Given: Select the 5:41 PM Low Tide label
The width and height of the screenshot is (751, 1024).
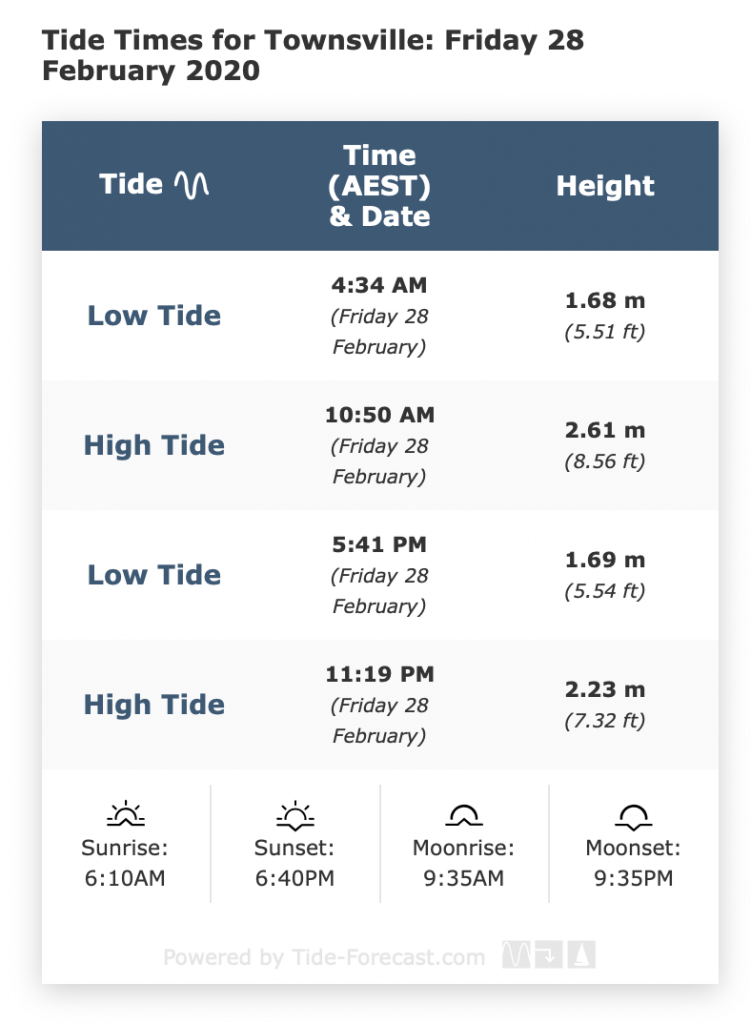Looking at the screenshot, I should pos(154,575).
